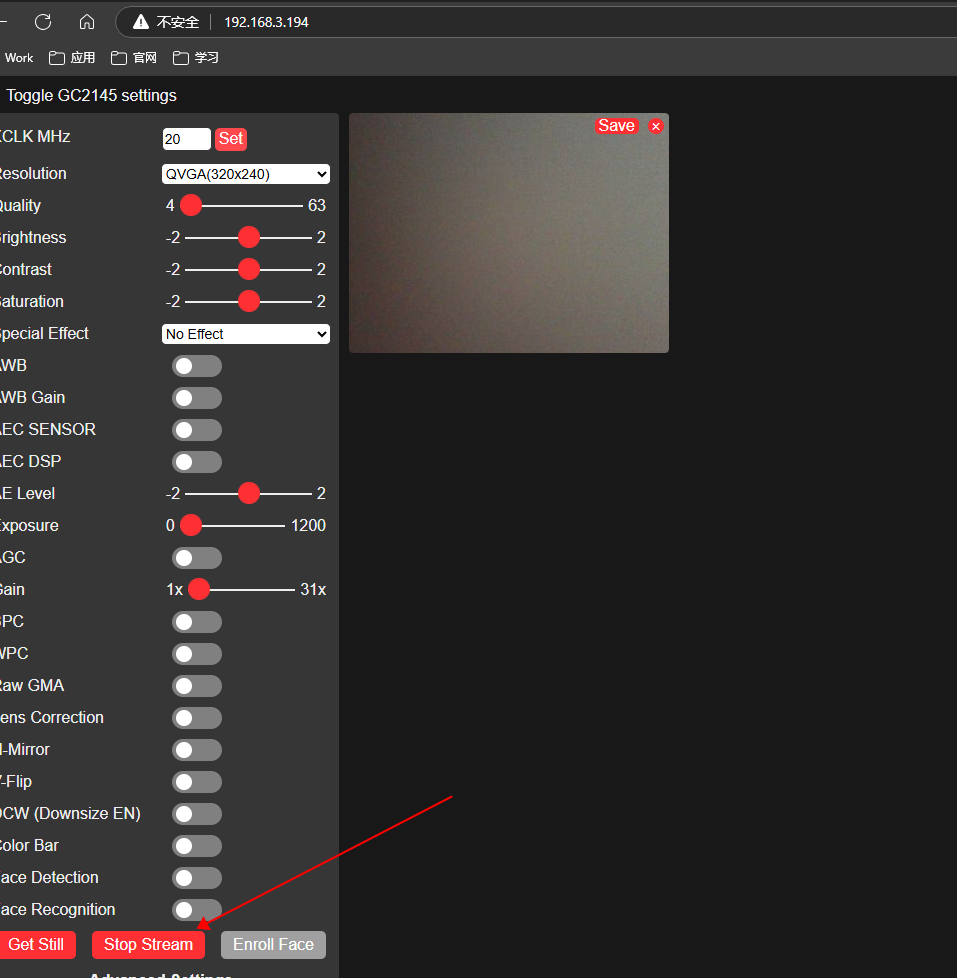
Task: Click the AE Level slider handle
Action: [249, 493]
